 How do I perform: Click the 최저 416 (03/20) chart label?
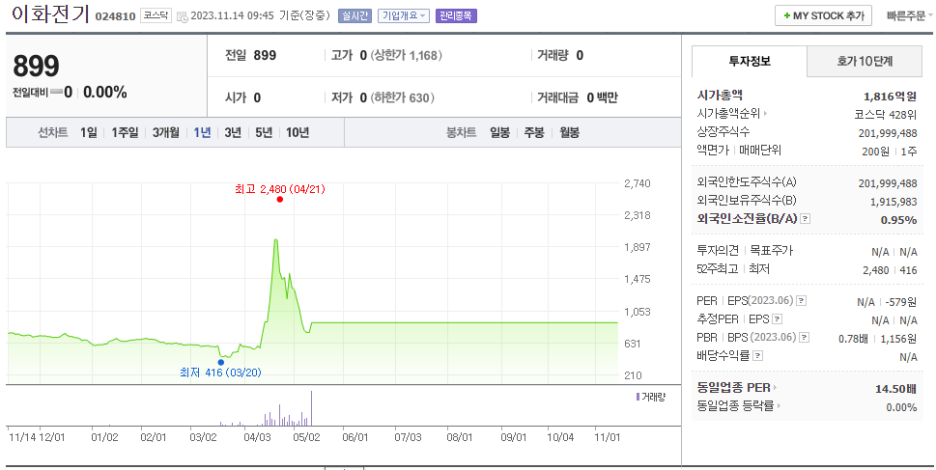221,373
